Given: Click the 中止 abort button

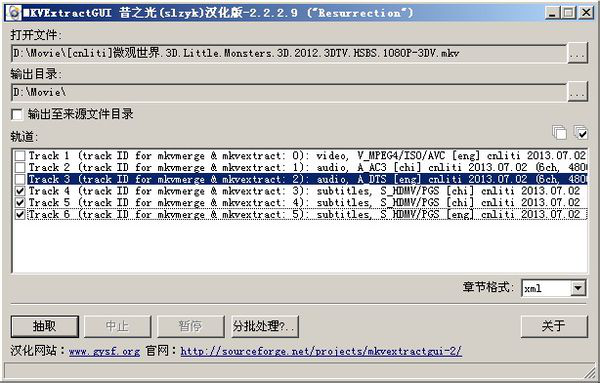Looking at the screenshot, I should 117,326.
